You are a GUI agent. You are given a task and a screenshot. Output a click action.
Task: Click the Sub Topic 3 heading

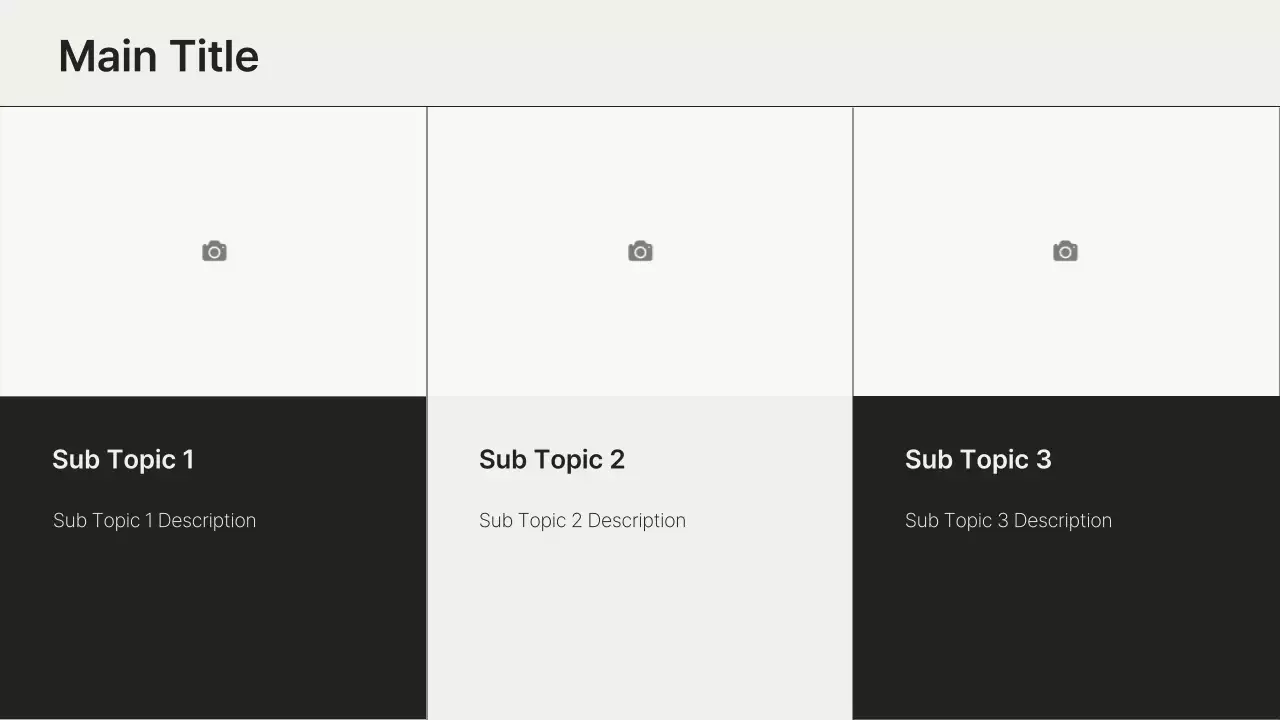pos(978,459)
